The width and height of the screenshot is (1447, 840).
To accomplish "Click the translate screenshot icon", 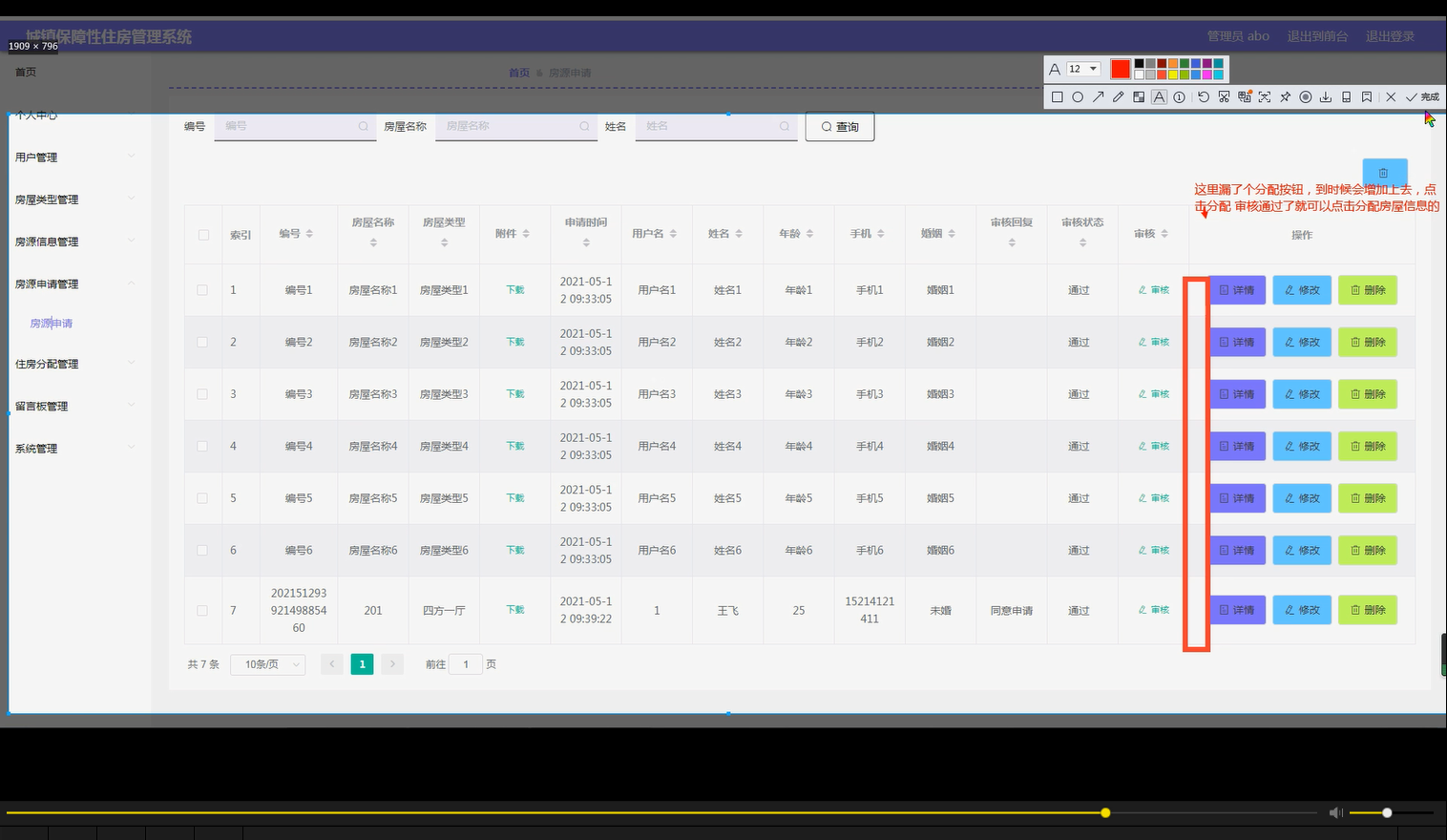I will click(1245, 97).
